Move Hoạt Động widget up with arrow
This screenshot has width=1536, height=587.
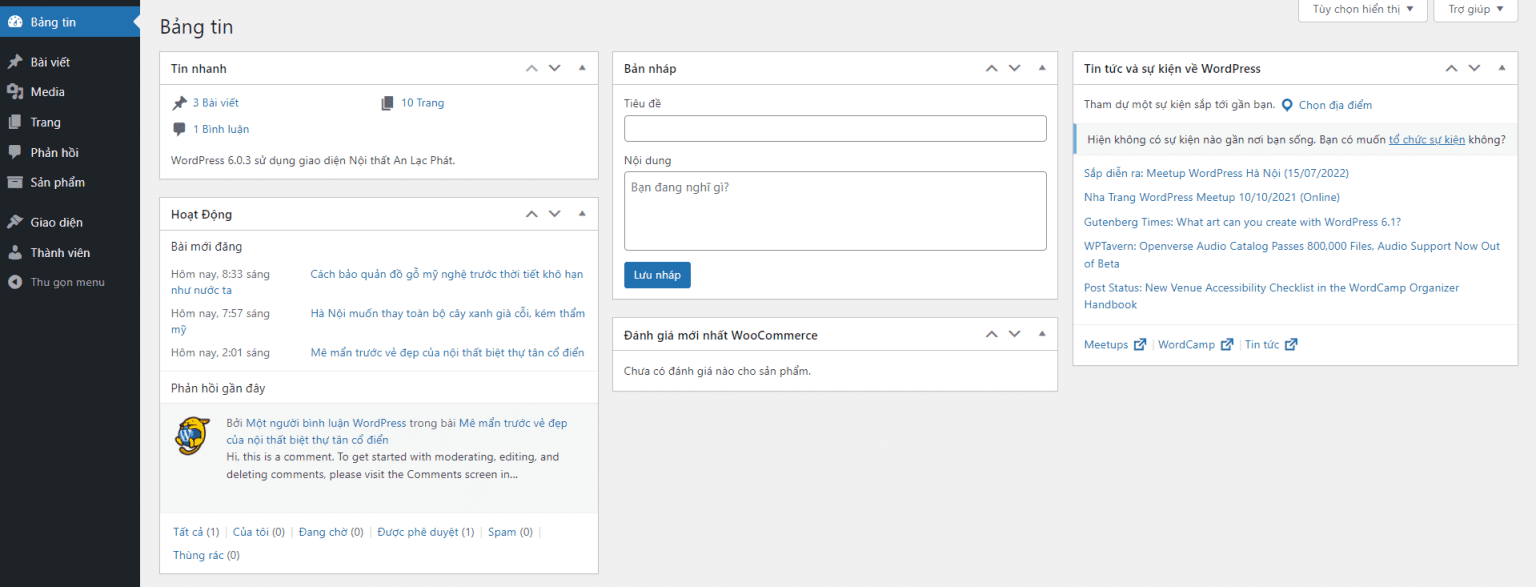[x=531, y=214]
